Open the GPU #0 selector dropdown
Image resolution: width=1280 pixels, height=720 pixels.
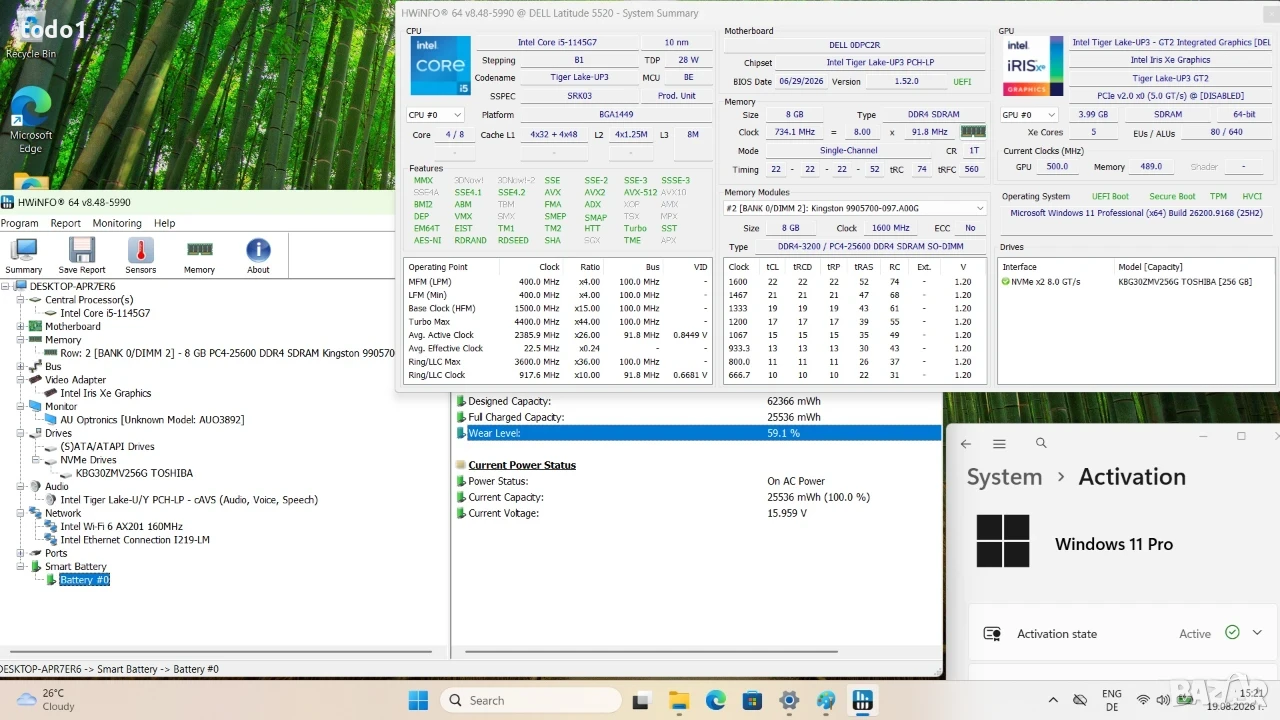pyautogui.click(x=1029, y=115)
